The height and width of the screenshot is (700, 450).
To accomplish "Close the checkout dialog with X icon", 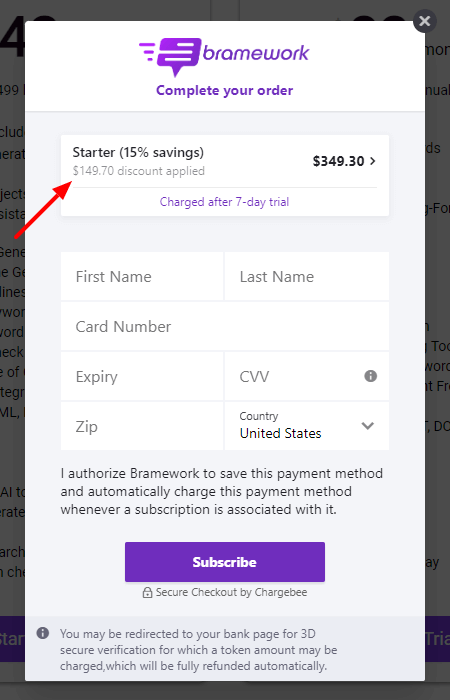I will (x=425, y=21).
